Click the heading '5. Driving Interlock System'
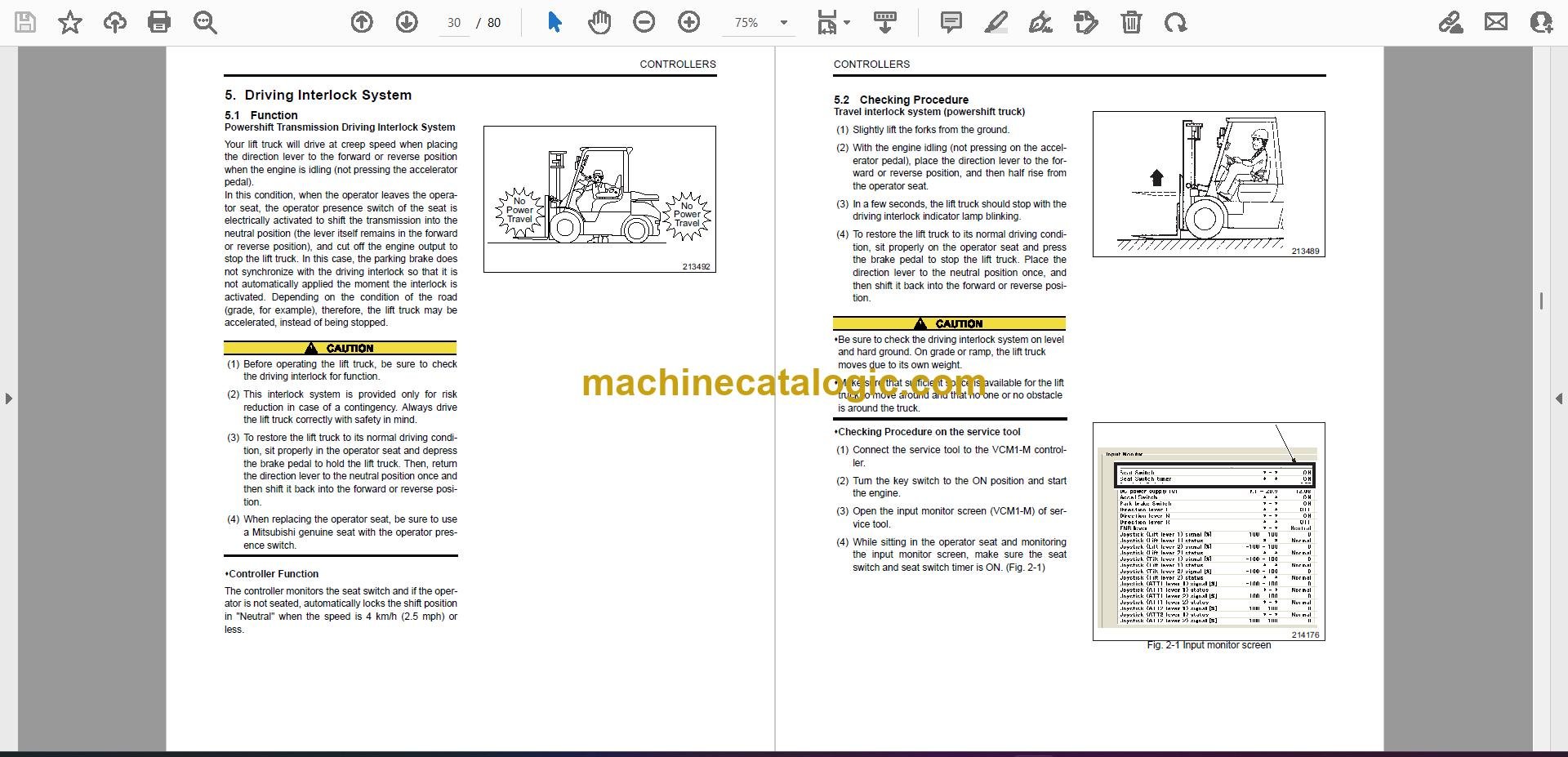The height and width of the screenshot is (757, 1568). 318,95
